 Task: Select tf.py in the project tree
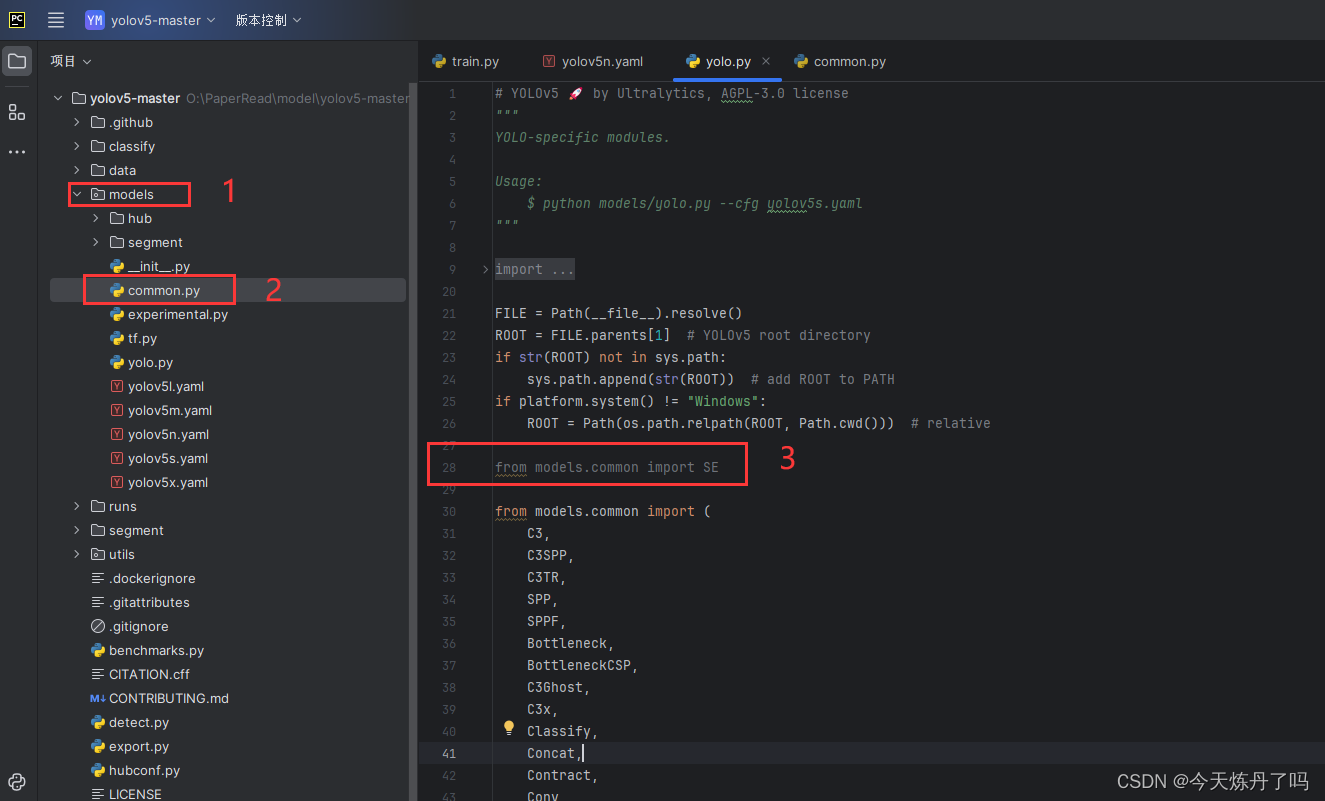point(133,338)
